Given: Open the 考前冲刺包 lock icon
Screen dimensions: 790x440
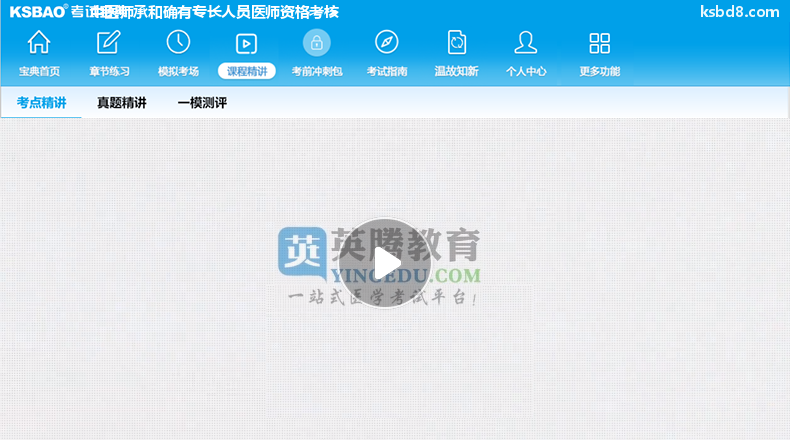Looking at the screenshot, I should pos(316,42).
